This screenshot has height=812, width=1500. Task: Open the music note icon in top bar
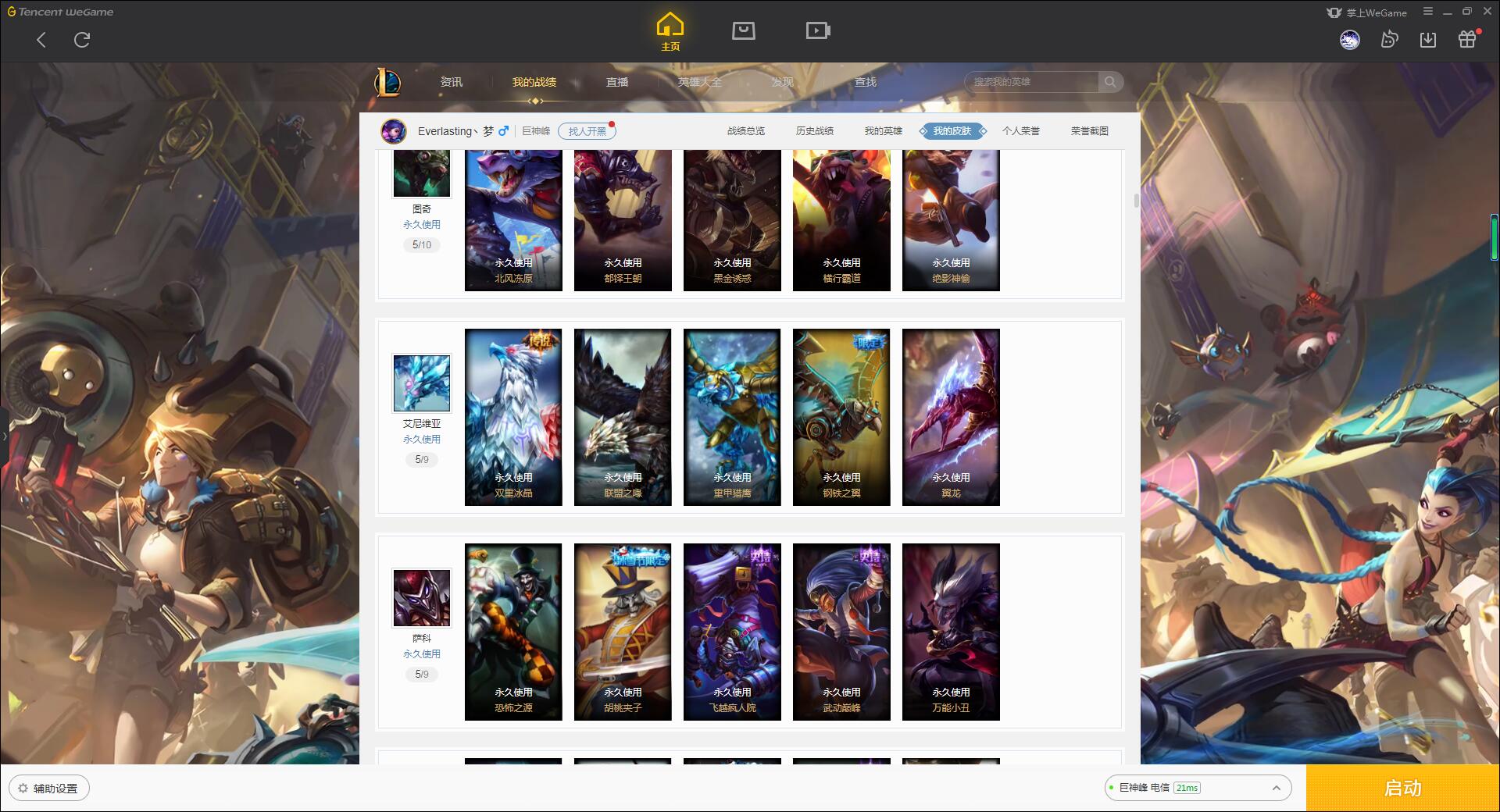[1389, 40]
